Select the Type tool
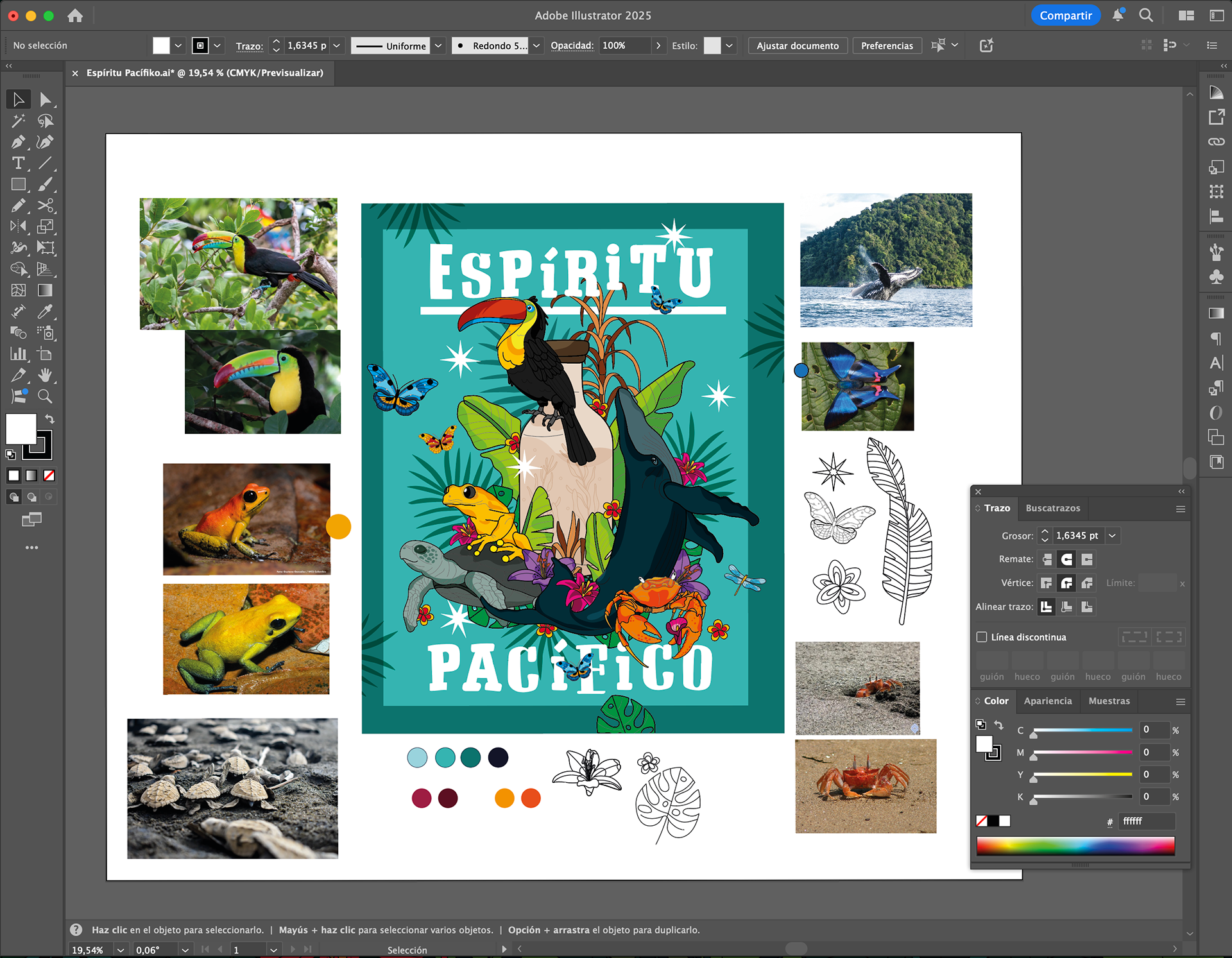 pos(18,163)
